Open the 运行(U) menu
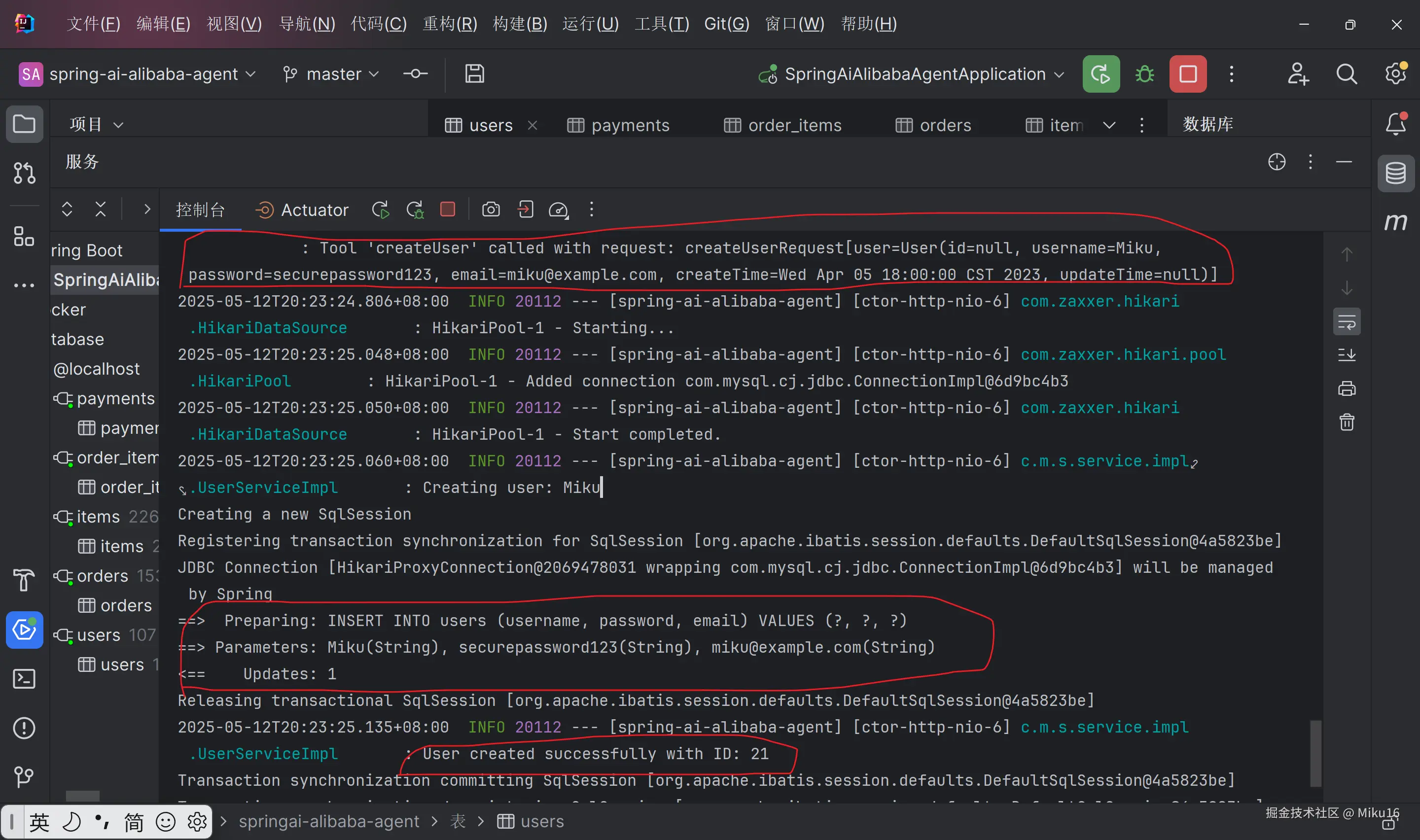The image size is (1420, 840). (590, 23)
